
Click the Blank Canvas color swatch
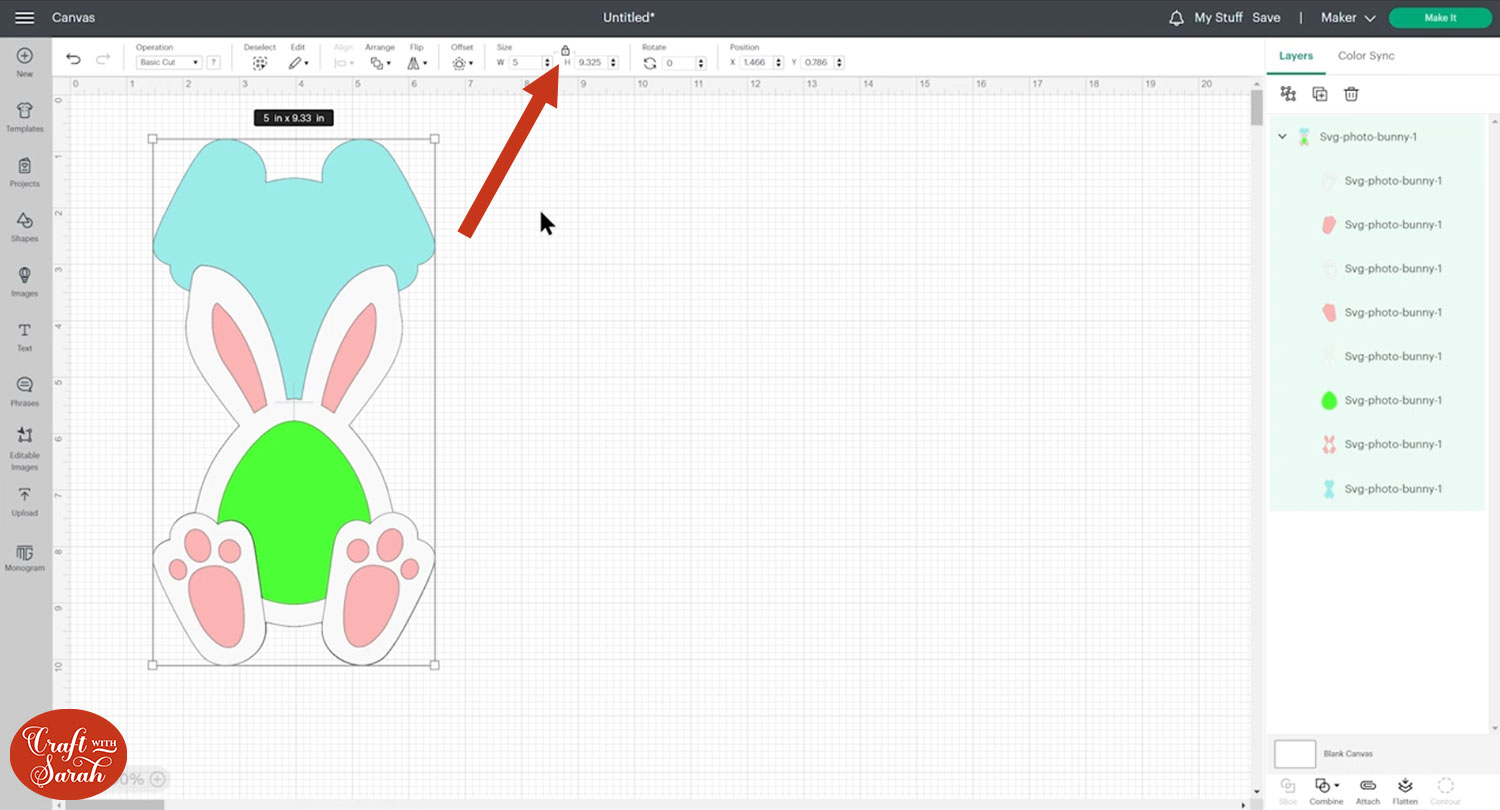click(1295, 754)
